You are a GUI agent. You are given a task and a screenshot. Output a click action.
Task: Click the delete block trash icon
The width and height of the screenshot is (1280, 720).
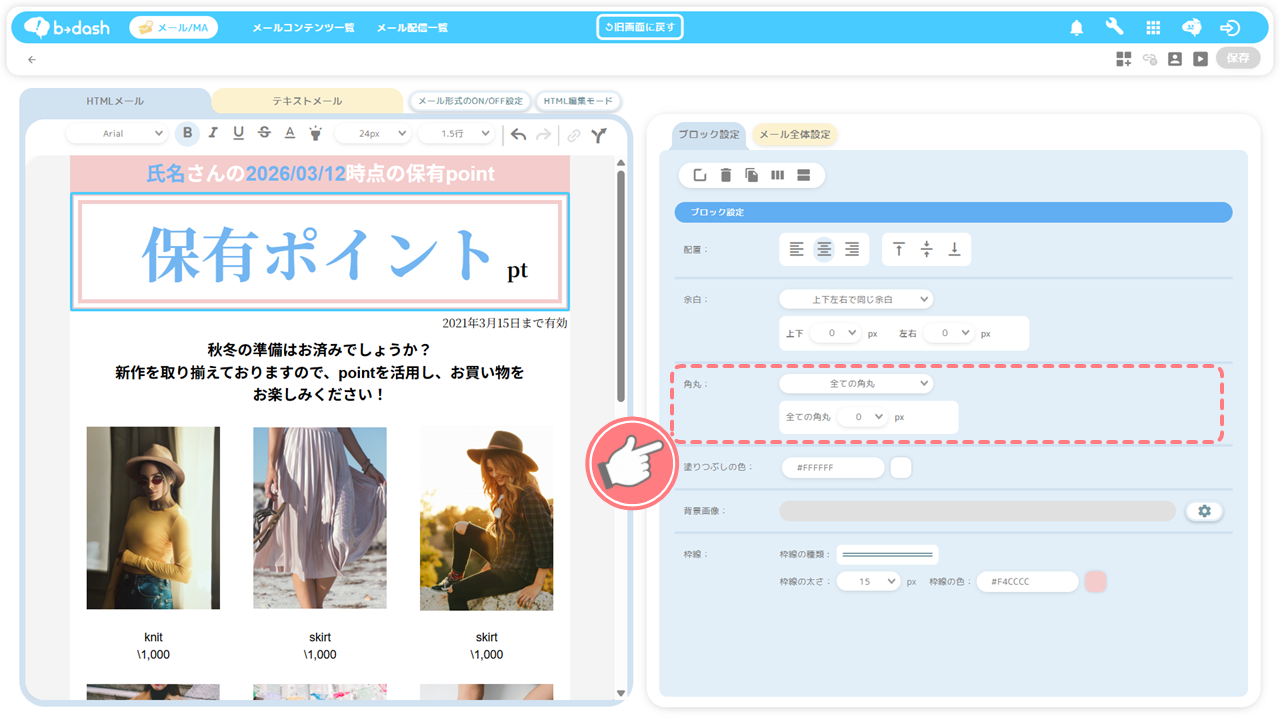tap(726, 176)
